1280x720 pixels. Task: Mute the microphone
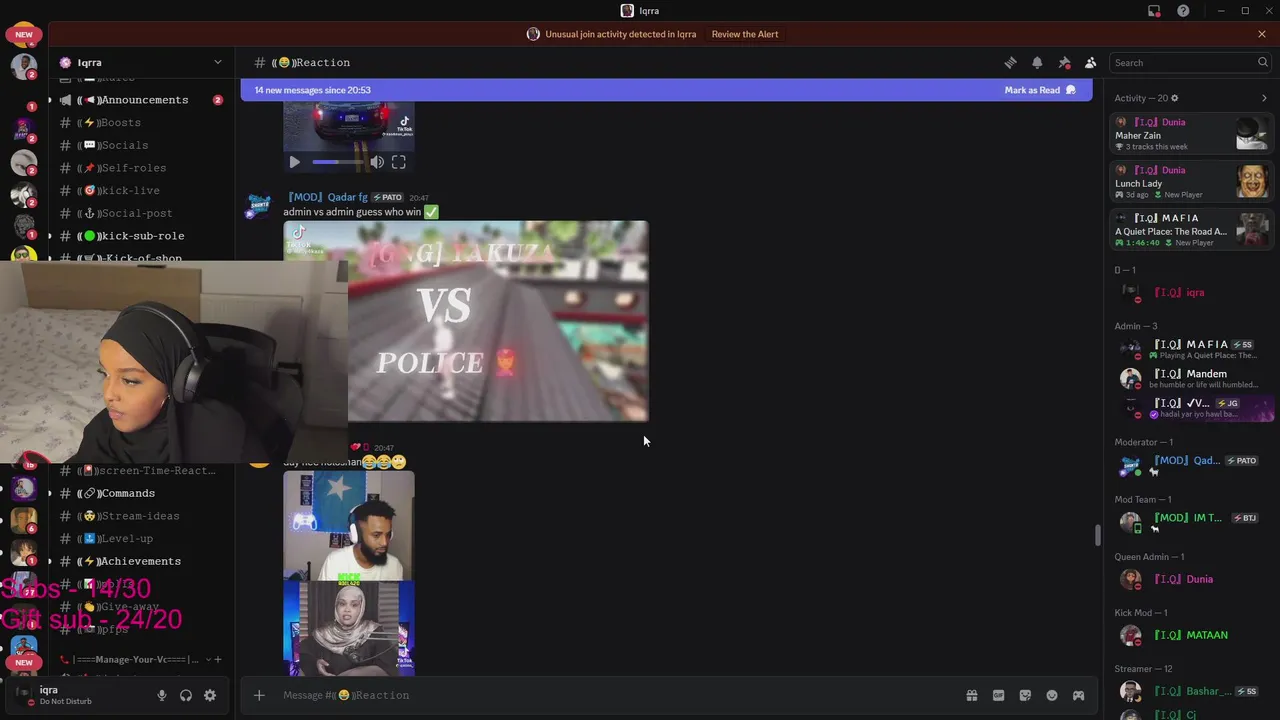[x=162, y=695]
